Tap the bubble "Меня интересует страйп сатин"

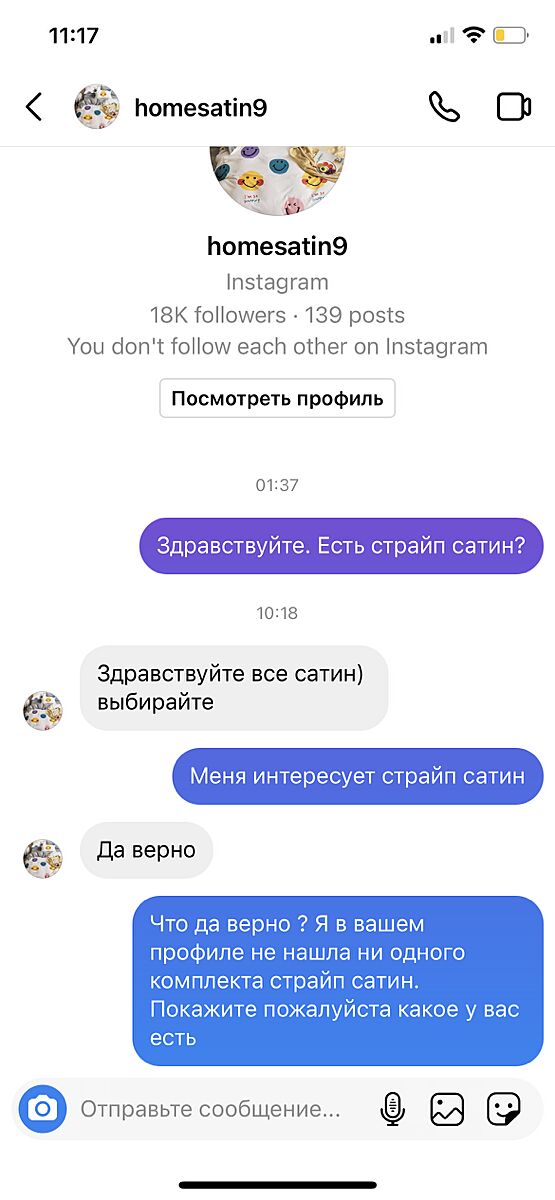pos(358,776)
